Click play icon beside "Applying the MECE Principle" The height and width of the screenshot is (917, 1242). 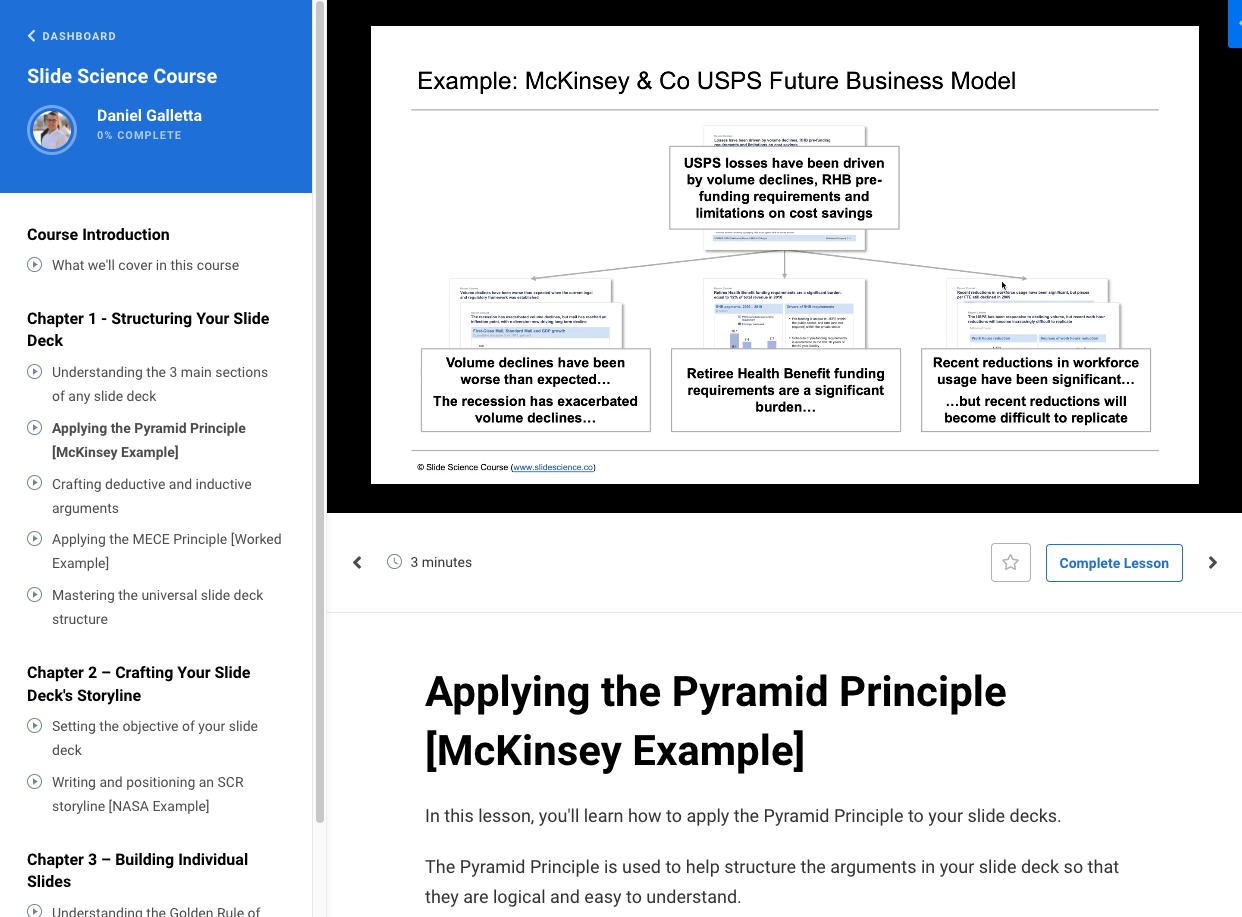pos(35,539)
